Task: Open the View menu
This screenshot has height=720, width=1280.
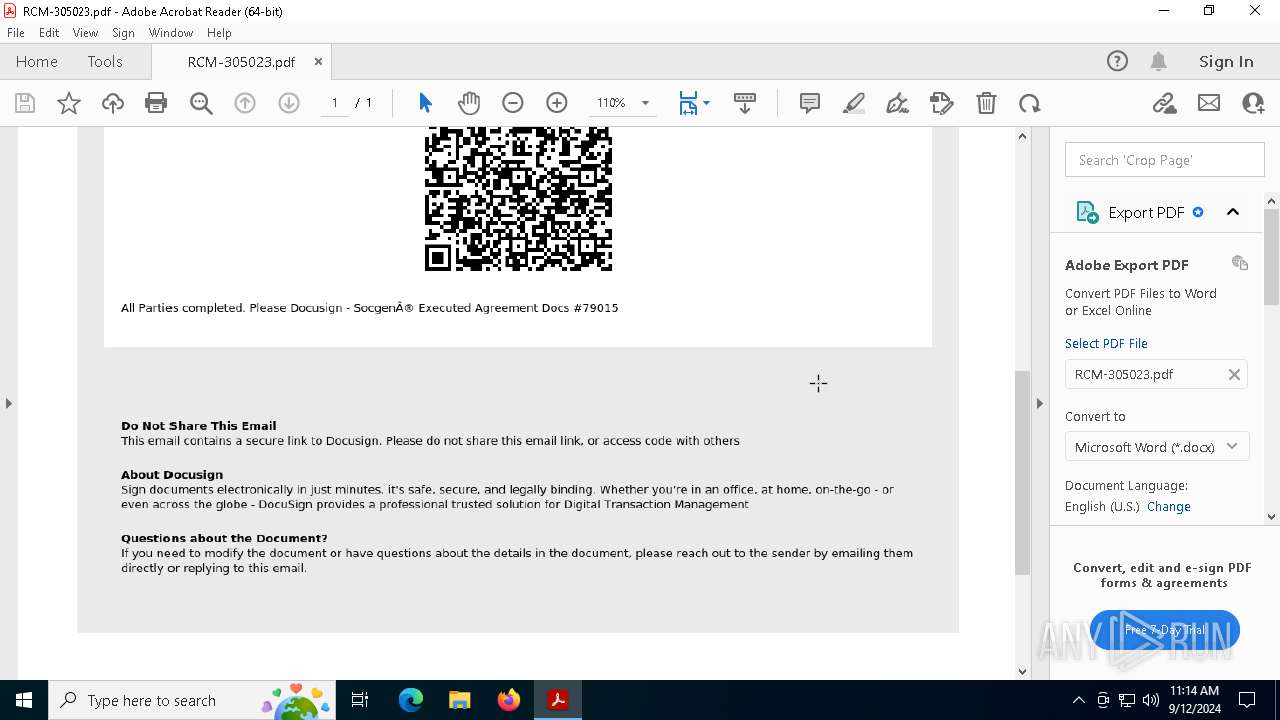Action: point(85,33)
